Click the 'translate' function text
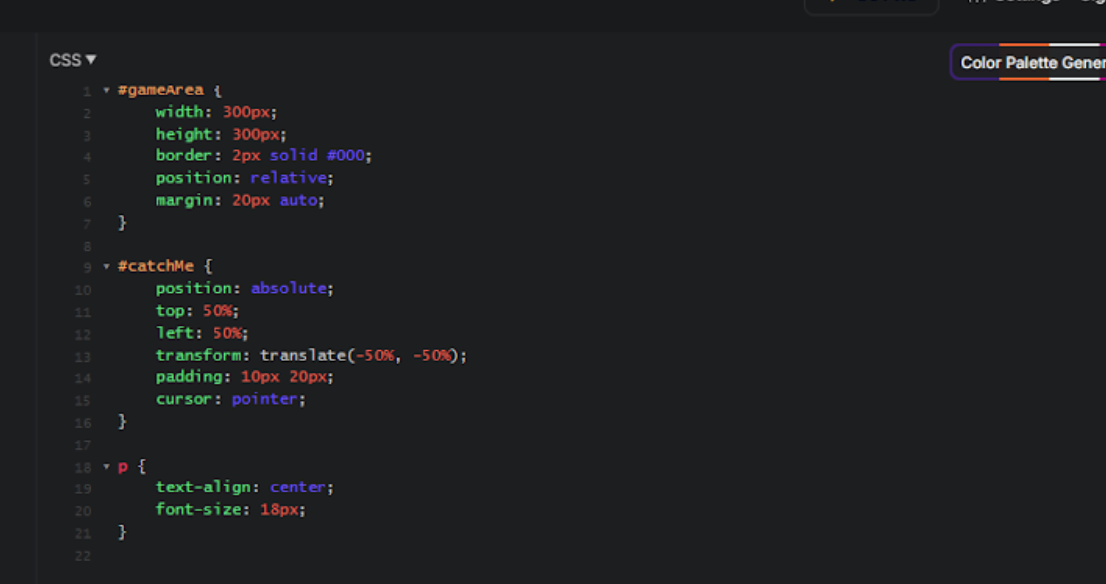The height and width of the screenshot is (584, 1106). [303, 355]
